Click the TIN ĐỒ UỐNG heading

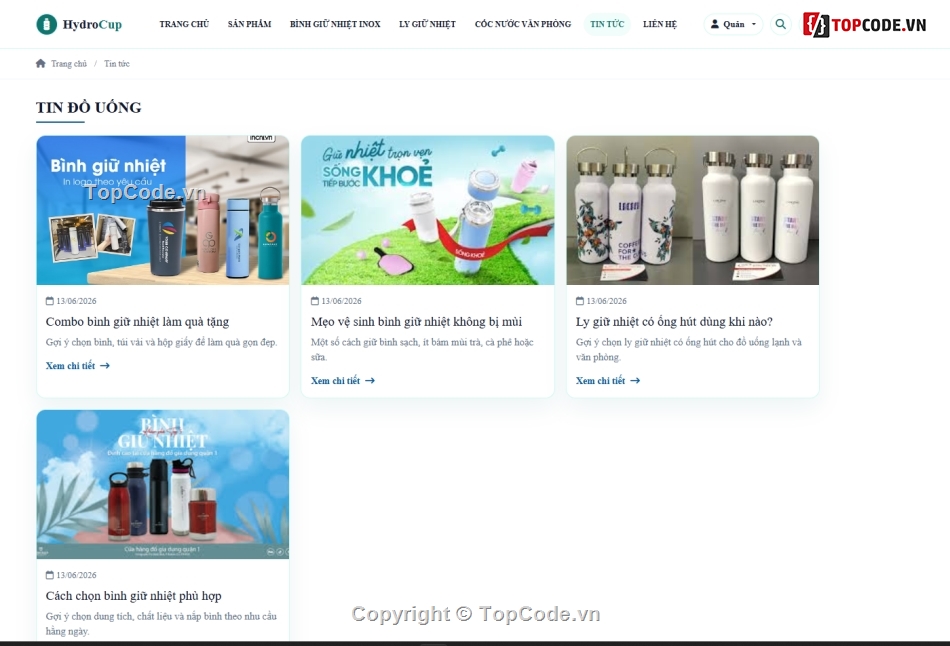click(x=88, y=107)
